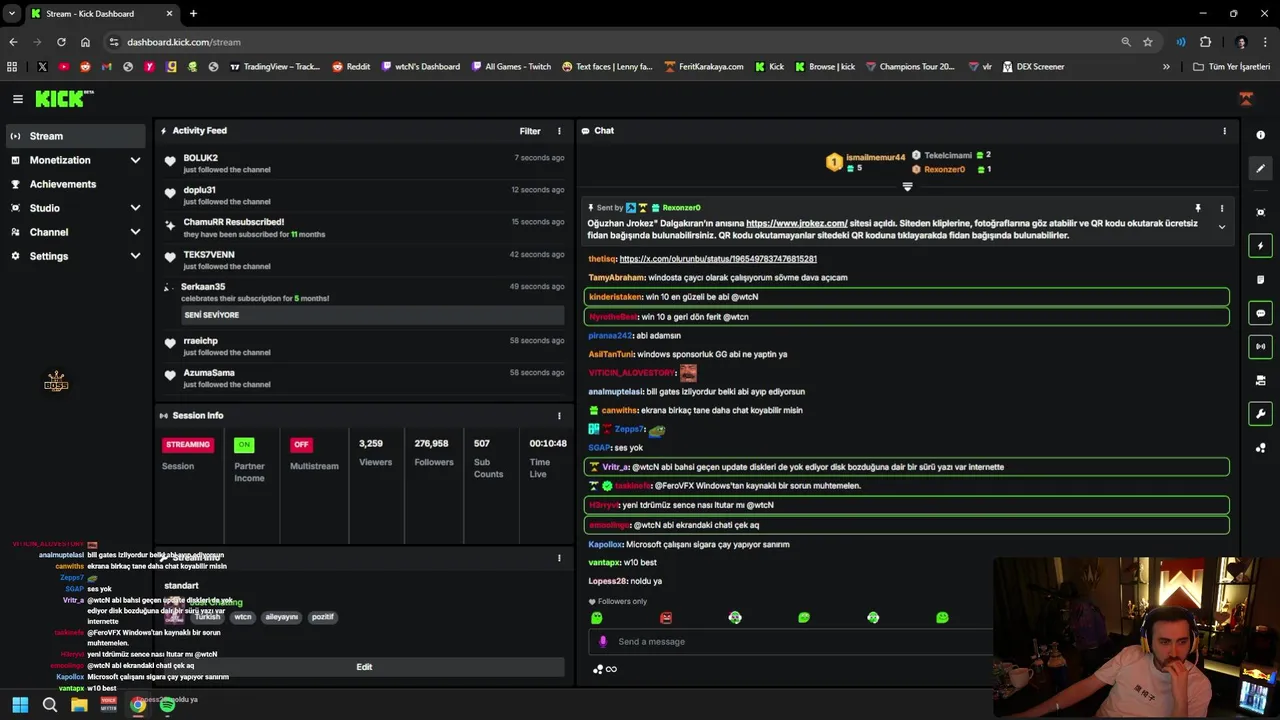Open the jrokez.com link in pinned message
Viewport: 1280px width, 720px height.
pyautogui.click(x=797, y=223)
